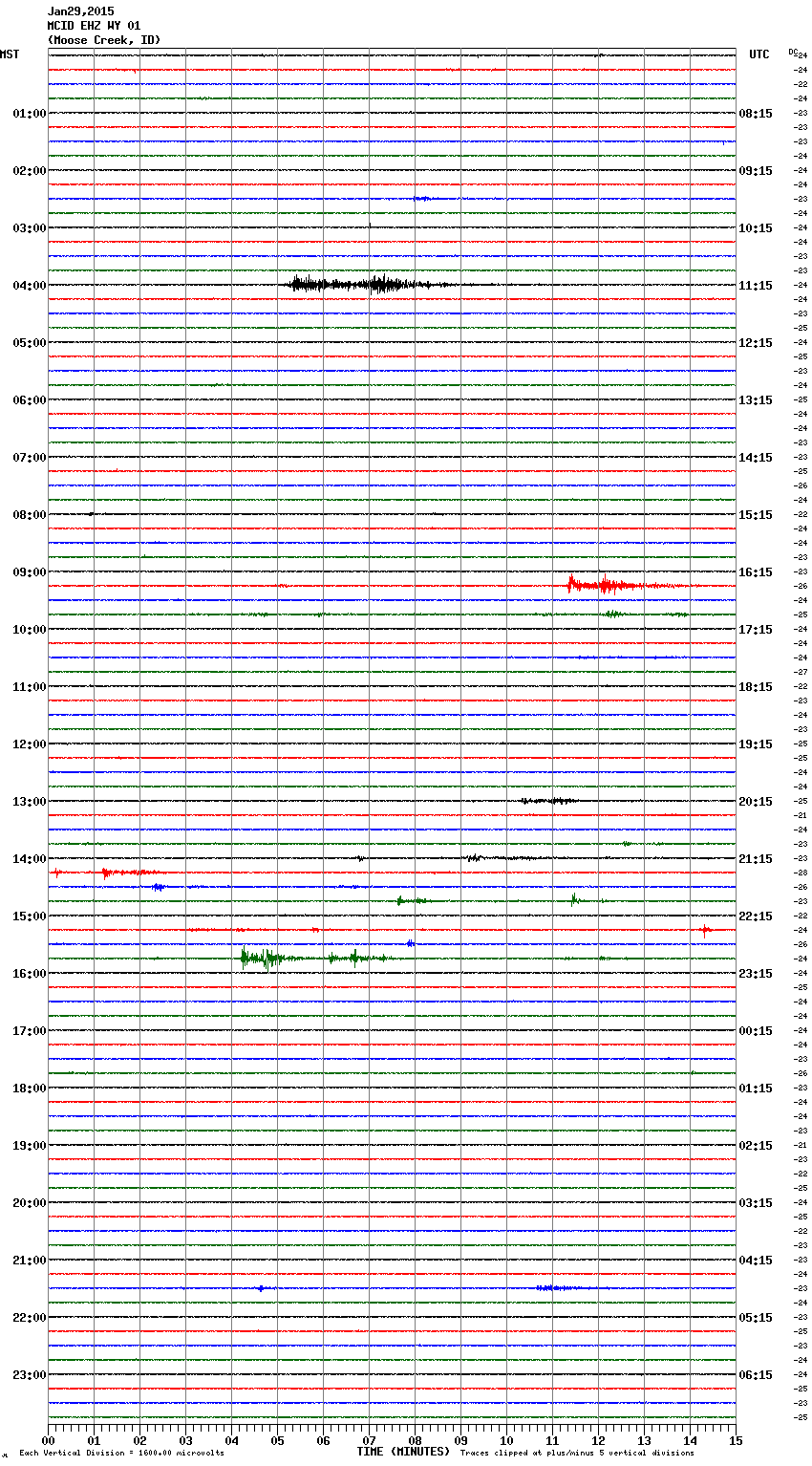Select the 00 minute tick on x-axis
This screenshot has width=812, height=1466.
(49, 1440)
